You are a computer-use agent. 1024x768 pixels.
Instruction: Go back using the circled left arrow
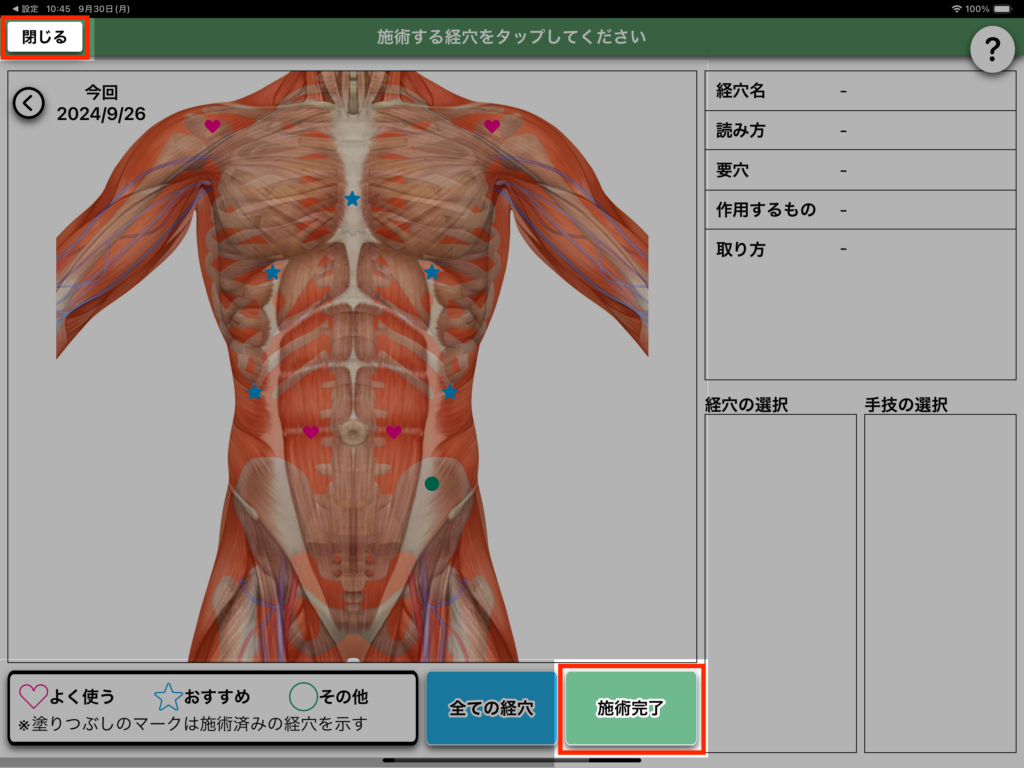tap(29, 102)
